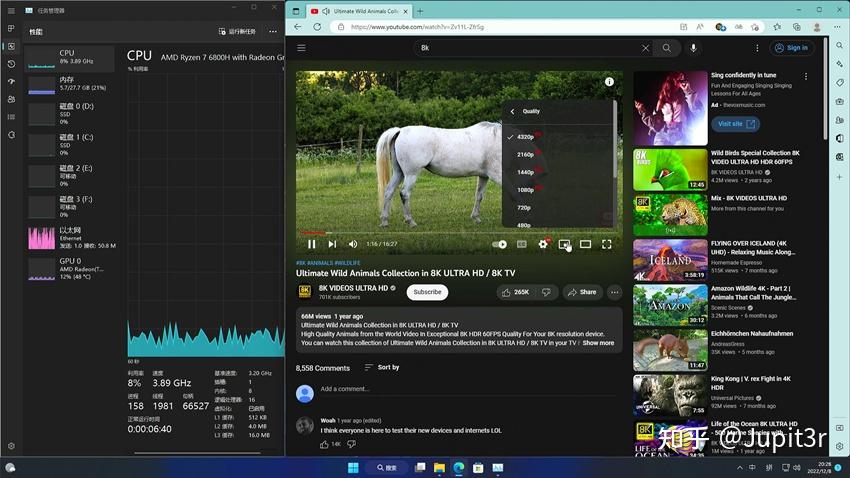This screenshot has width=850, height=478.
Task: Open Task Manager settings gear
Action: 11,446
